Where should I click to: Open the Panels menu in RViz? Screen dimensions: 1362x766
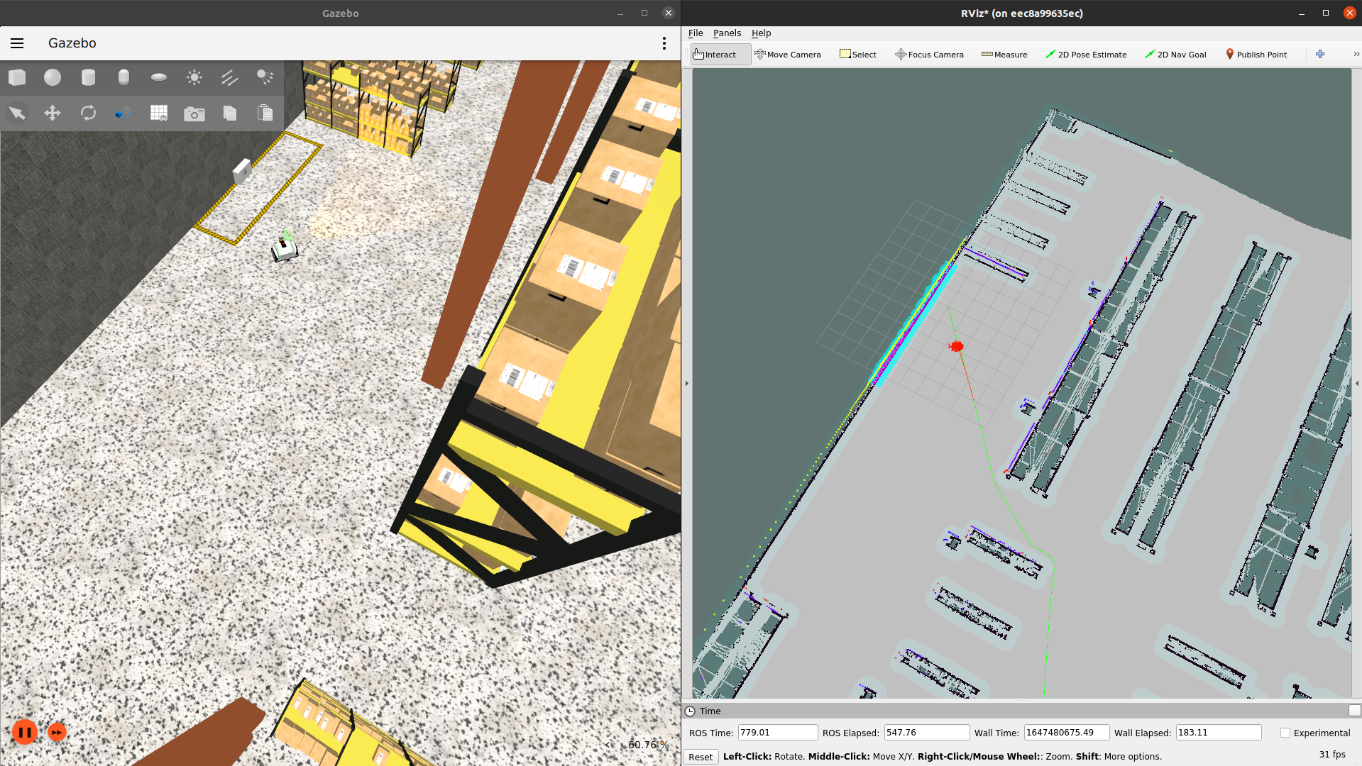tap(727, 33)
